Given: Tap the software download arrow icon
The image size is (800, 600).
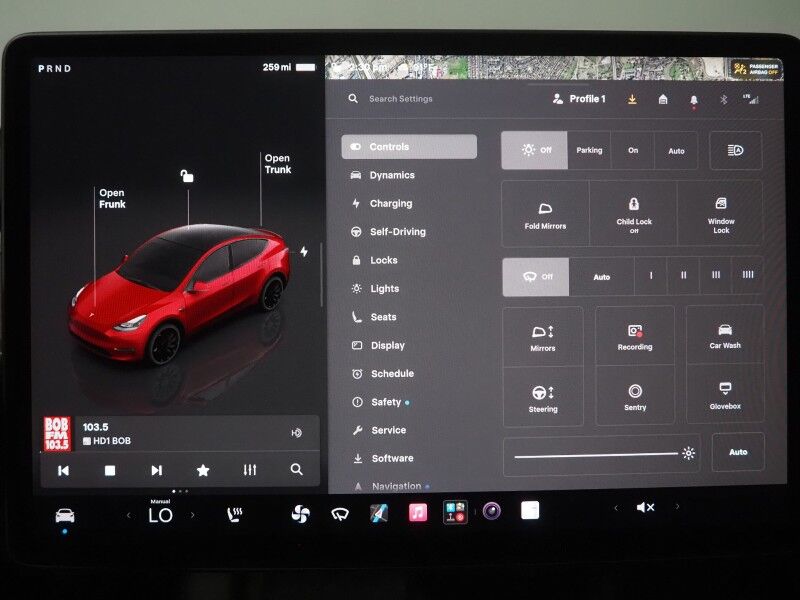Looking at the screenshot, I should [x=632, y=99].
